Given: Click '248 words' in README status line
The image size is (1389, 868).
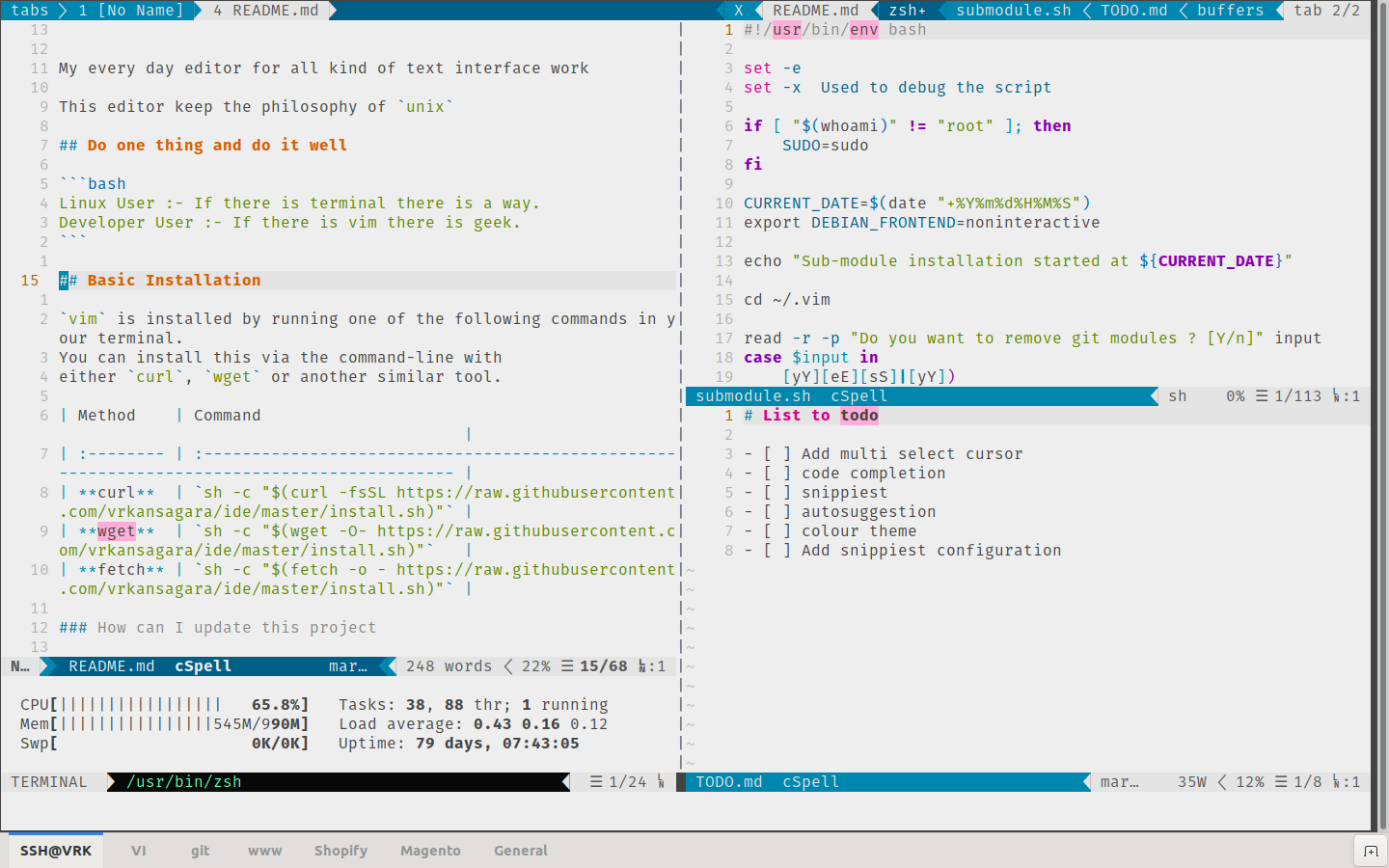Looking at the screenshot, I should (449, 666).
